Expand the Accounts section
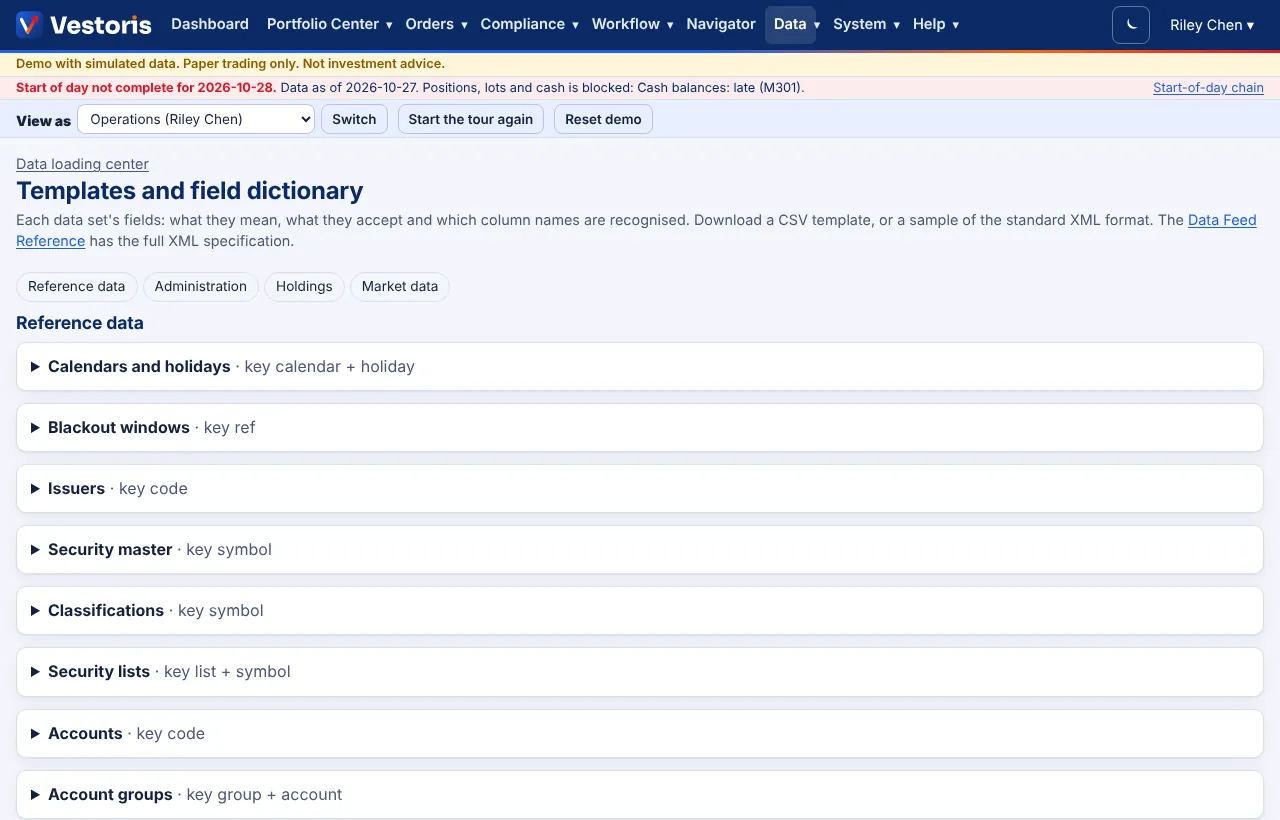 (x=640, y=734)
